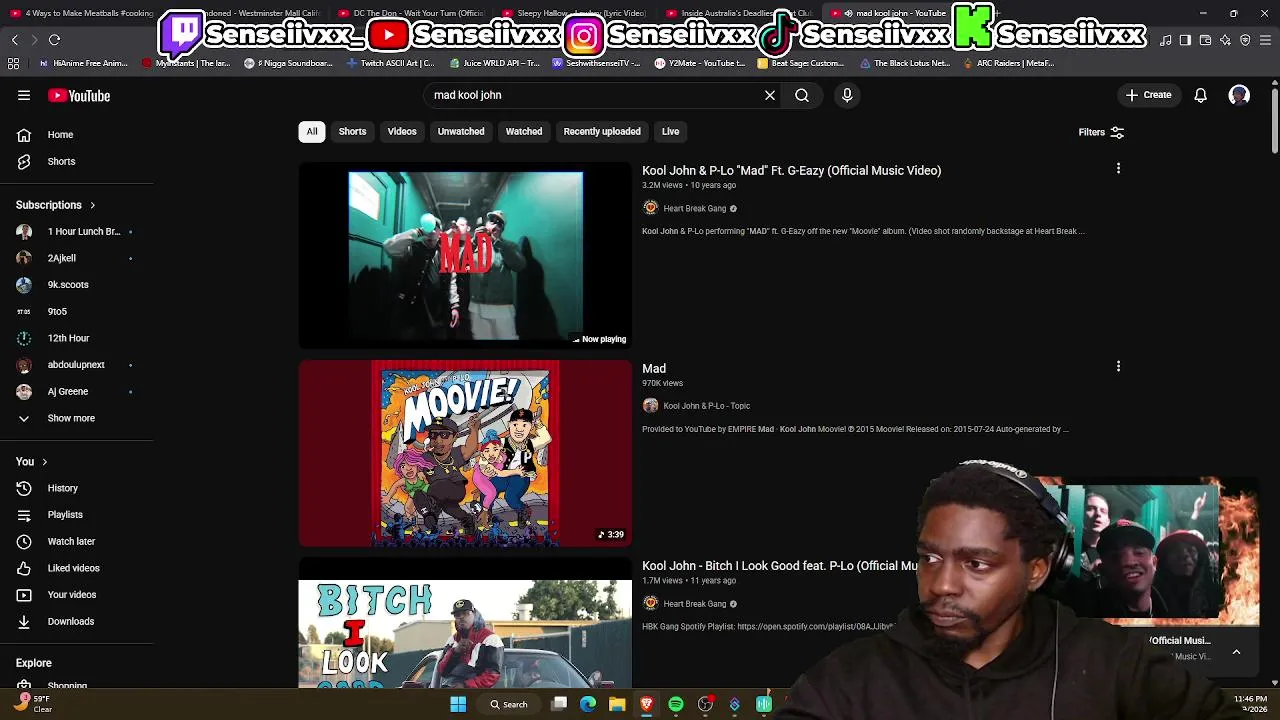This screenshot has height=720, width=1280.
Task: Select the Recently uploaded filter chip
Action: coord(602,131)
